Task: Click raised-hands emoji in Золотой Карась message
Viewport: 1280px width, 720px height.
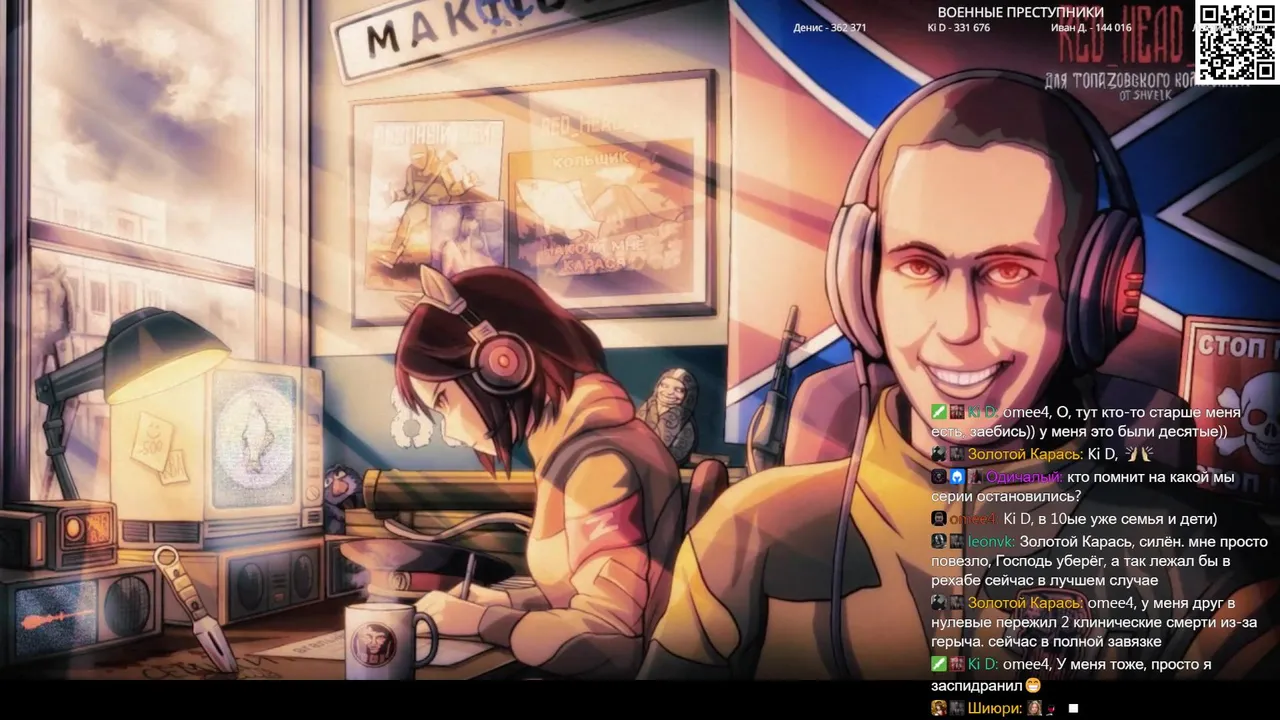Action: [1137, 454]
